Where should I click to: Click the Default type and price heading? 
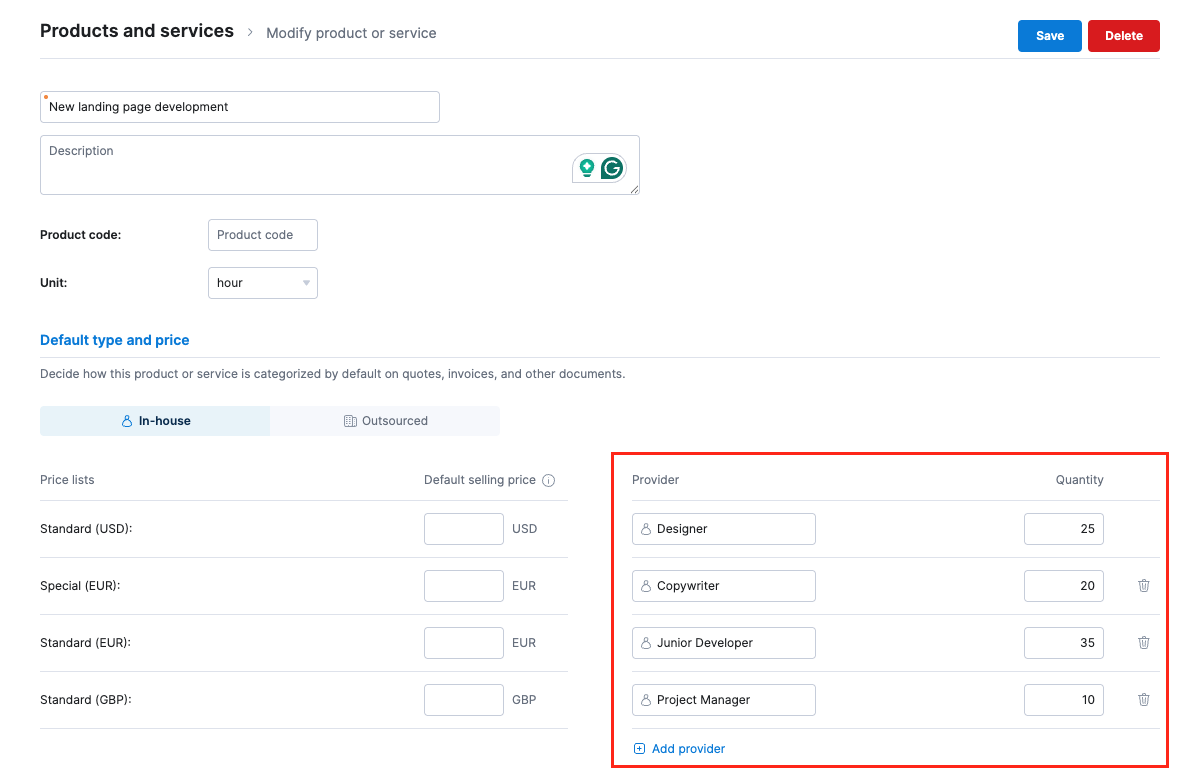(114, 340)
